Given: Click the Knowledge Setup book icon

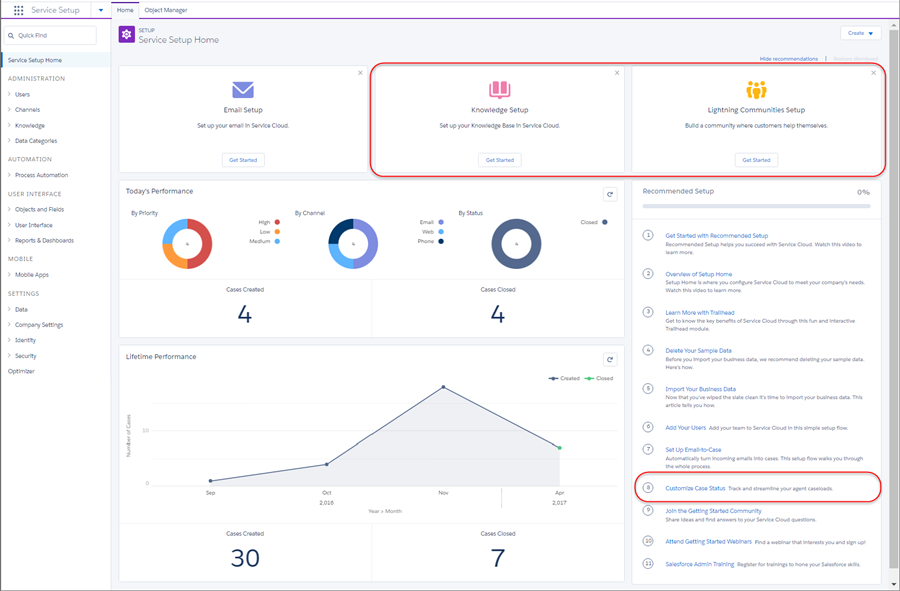Looking at the screenshot, I should (499, 90).
